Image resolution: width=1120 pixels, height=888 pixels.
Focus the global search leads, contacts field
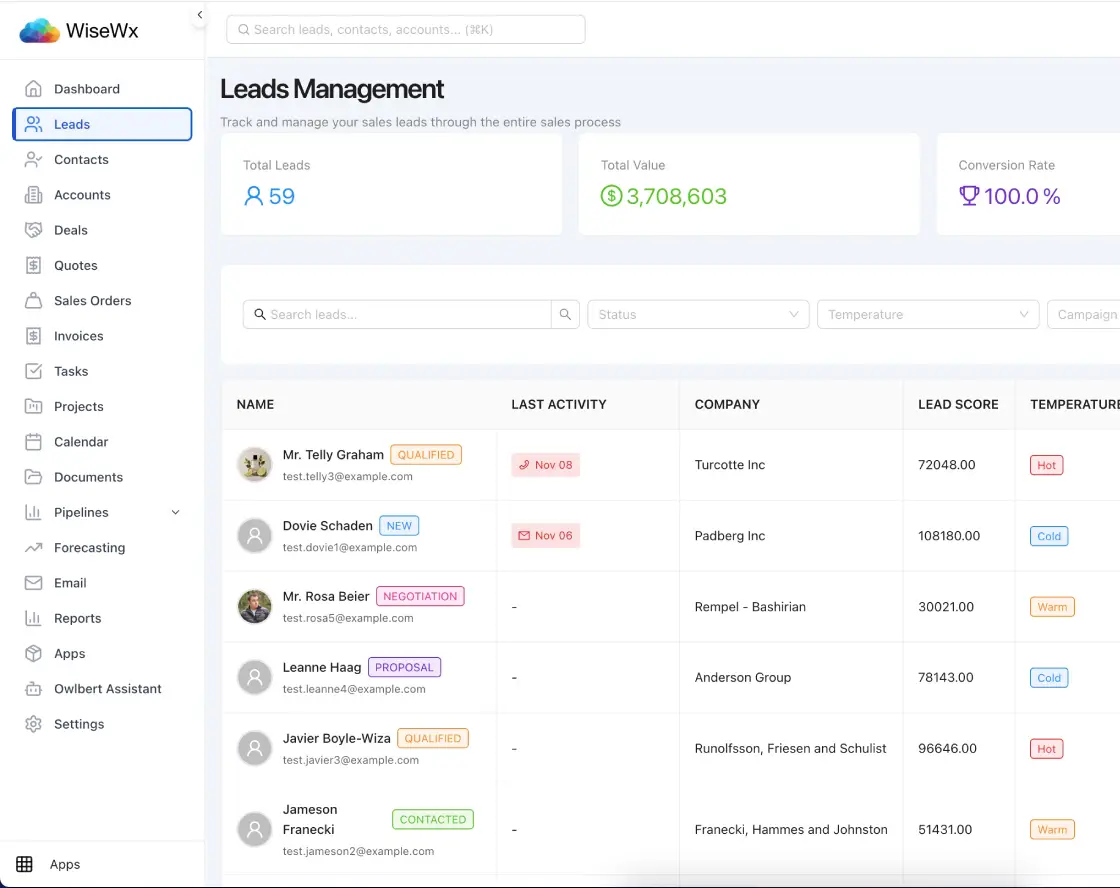coord(405,30)
